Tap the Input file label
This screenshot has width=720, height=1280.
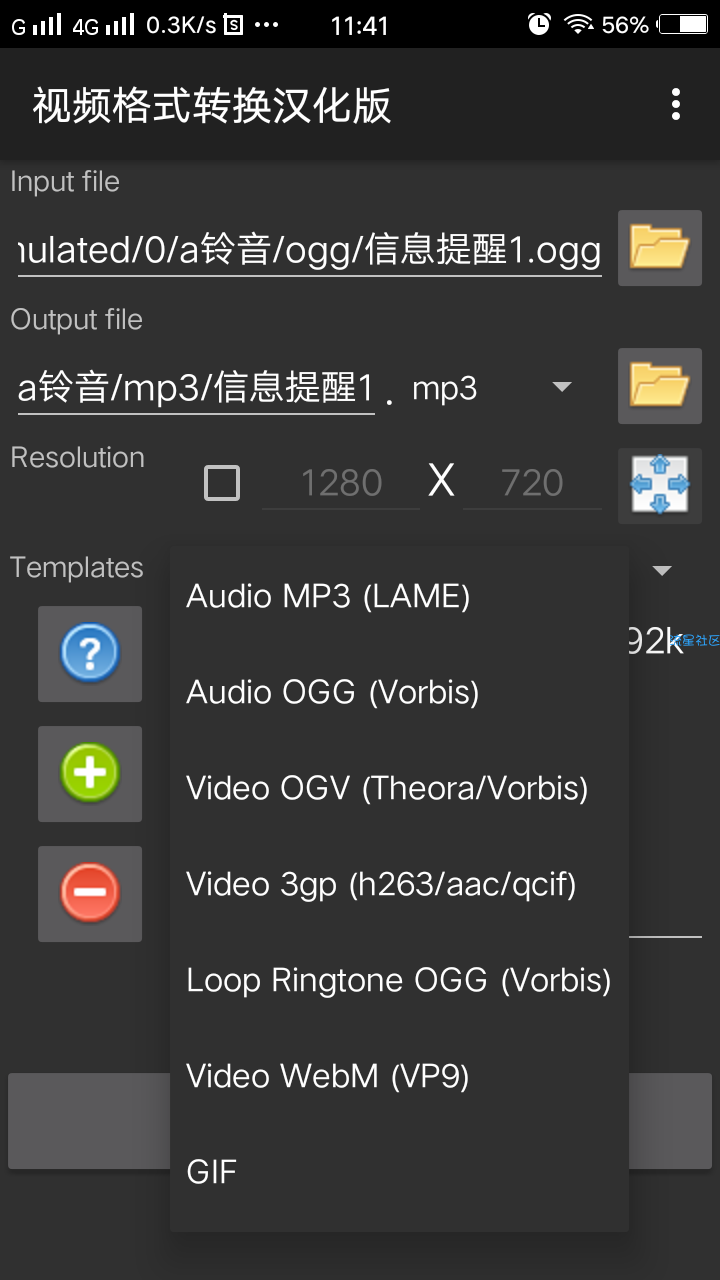tap(65, 182)
